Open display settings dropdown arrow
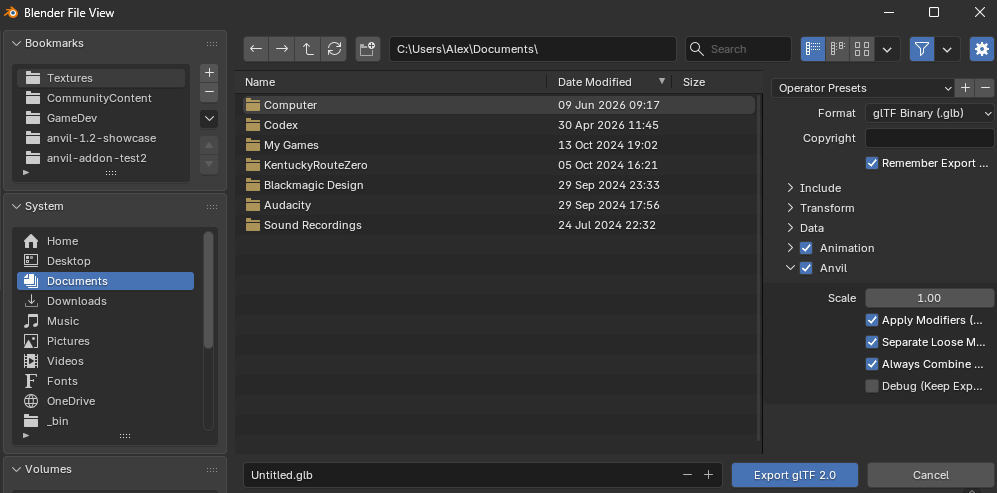The image size is (997, 493). point(888,49)
